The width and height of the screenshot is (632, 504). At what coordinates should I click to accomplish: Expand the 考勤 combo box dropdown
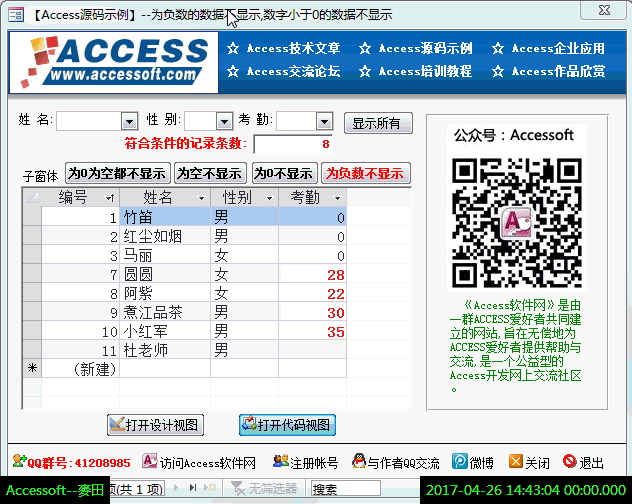[x=324, y=121]
